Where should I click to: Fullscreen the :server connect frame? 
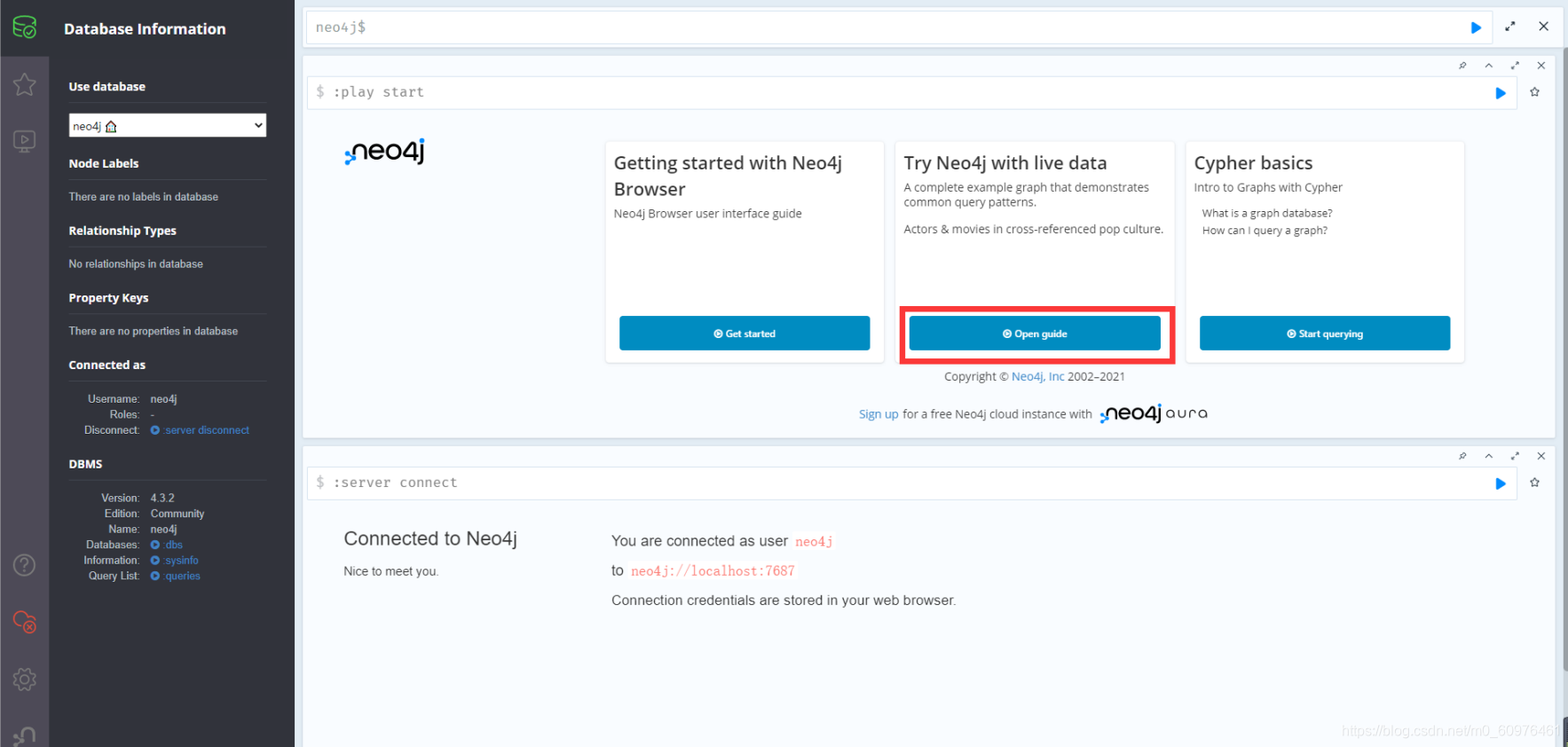click(x=1515, y=456)
